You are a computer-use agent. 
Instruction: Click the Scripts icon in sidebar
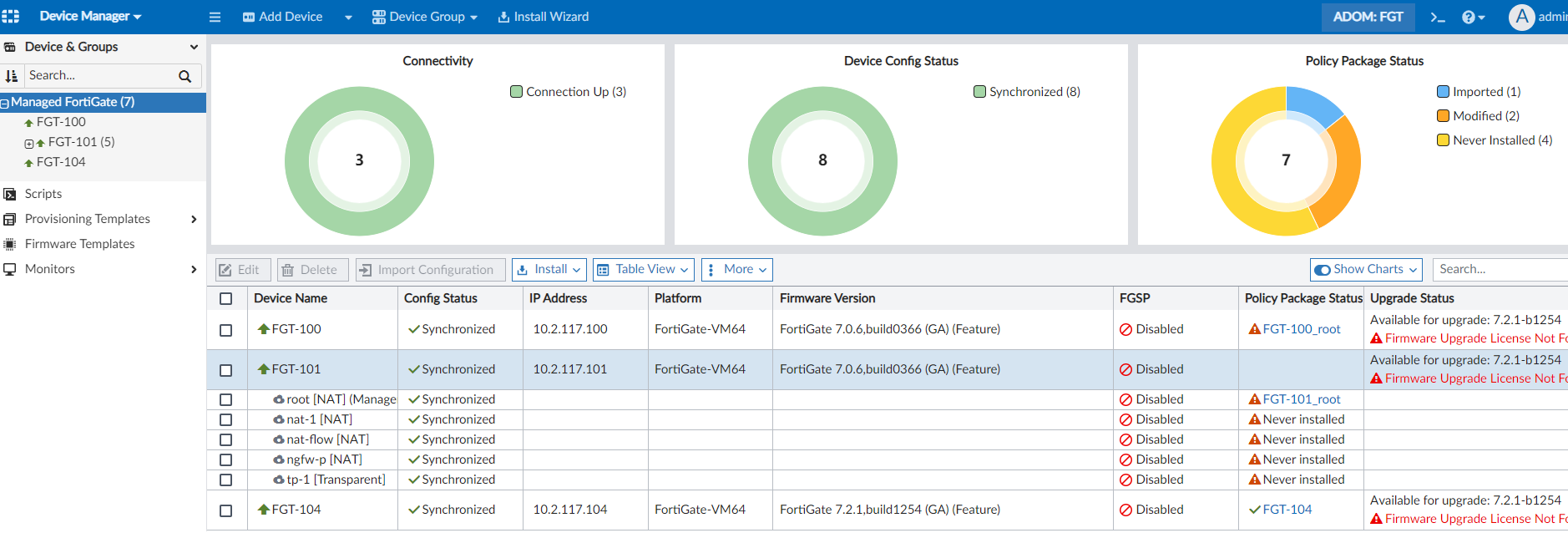(x=10, y=194)
